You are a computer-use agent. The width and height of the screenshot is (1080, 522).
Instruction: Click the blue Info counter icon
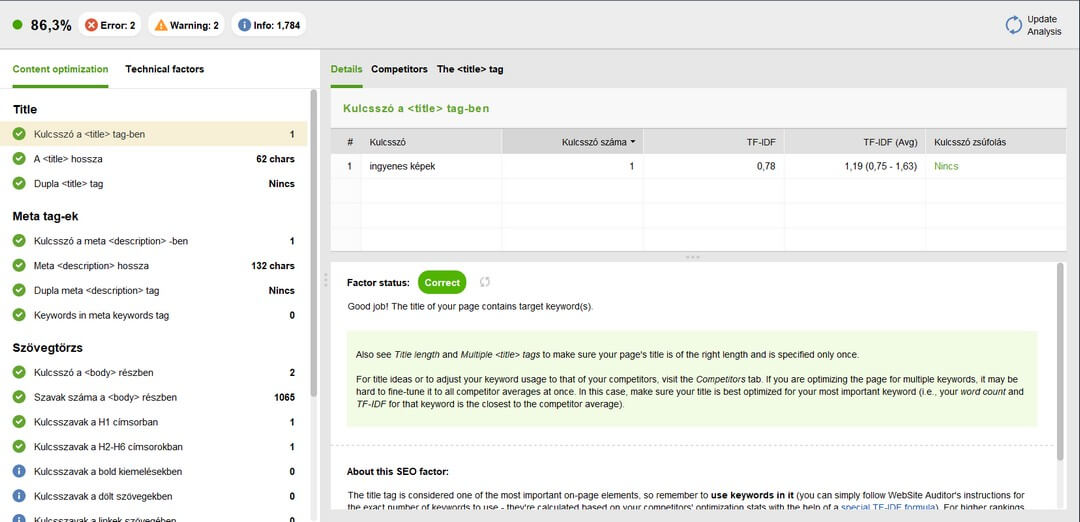245,25
